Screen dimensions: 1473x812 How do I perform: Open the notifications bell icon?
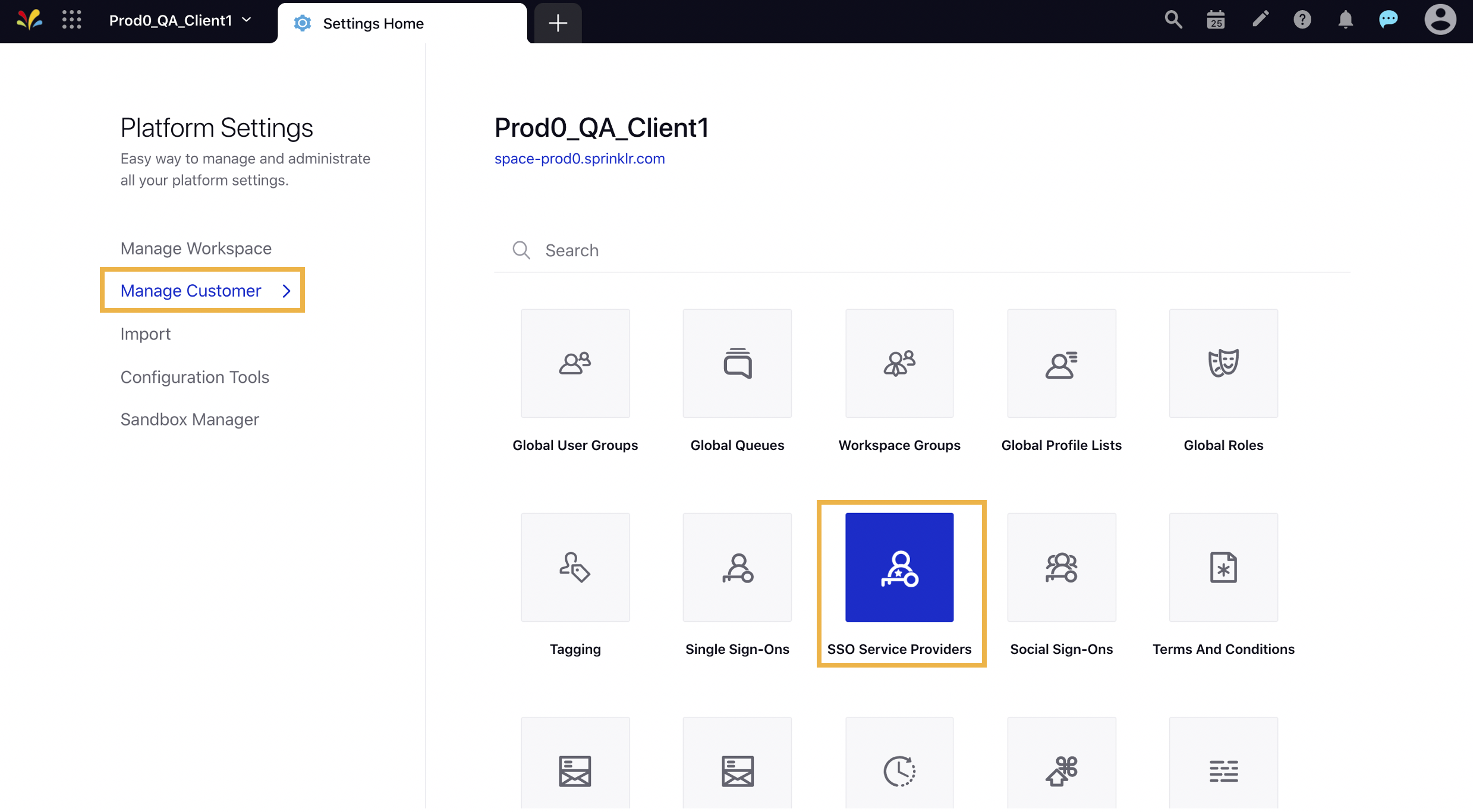(1345, 20)
